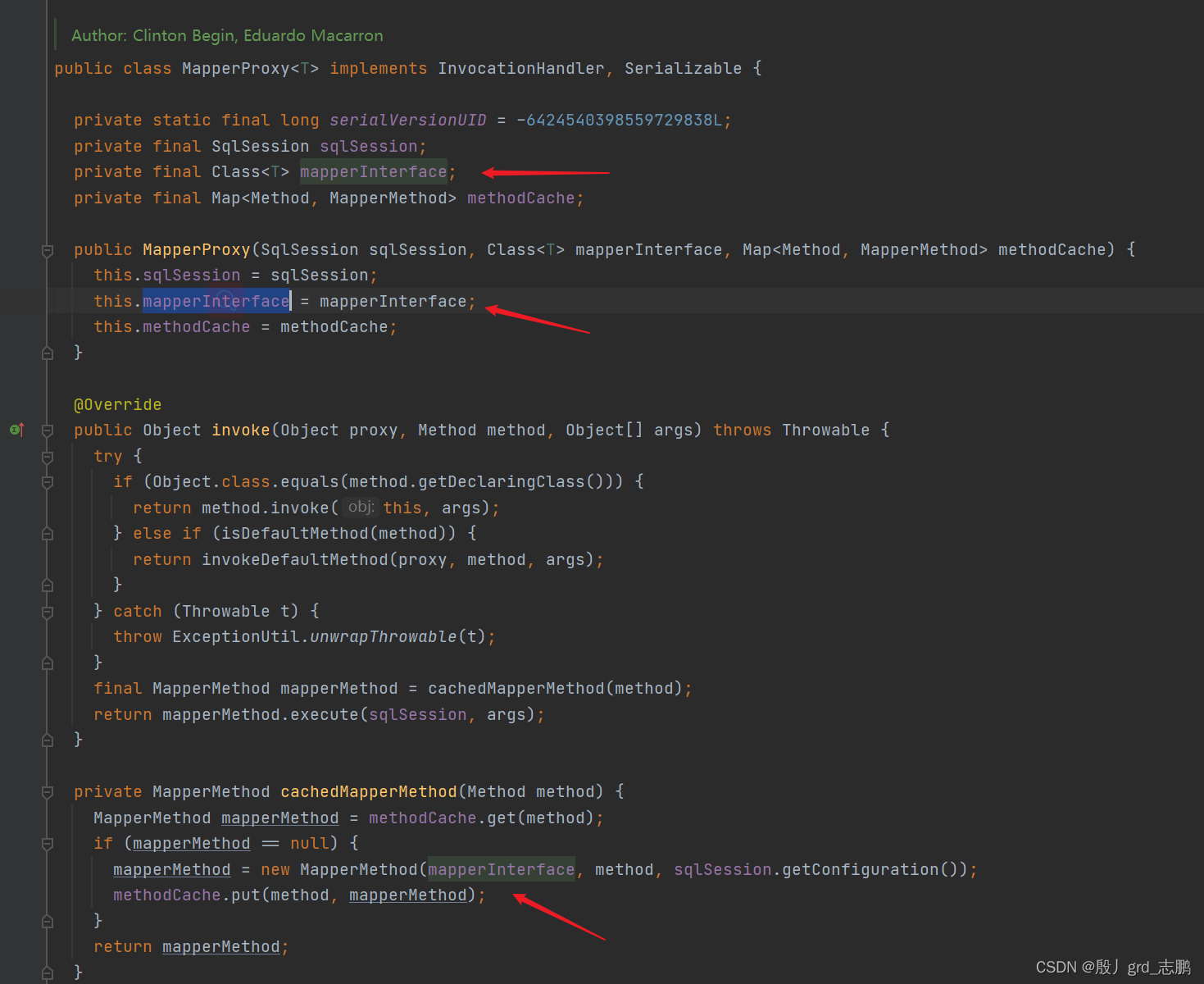The height and width of the screenshot is (984, 1204).
Task: Click sqlSession in this.sqlSession assignment
Action: point(192,276)
